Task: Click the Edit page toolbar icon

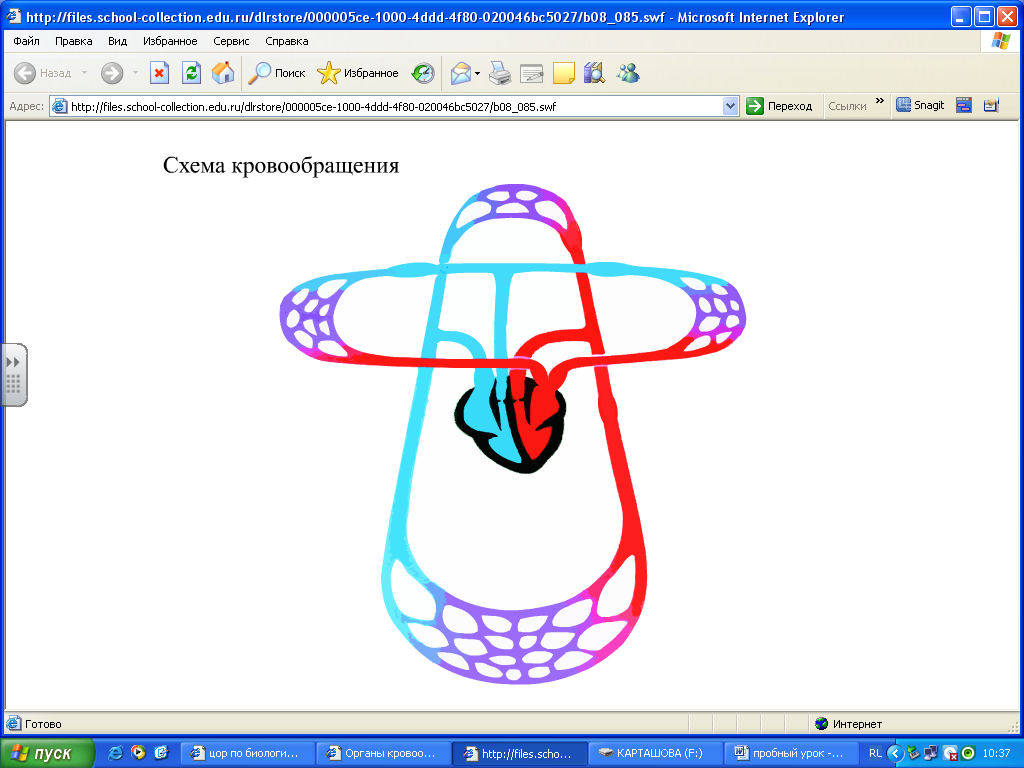Action: pos(532,73)
